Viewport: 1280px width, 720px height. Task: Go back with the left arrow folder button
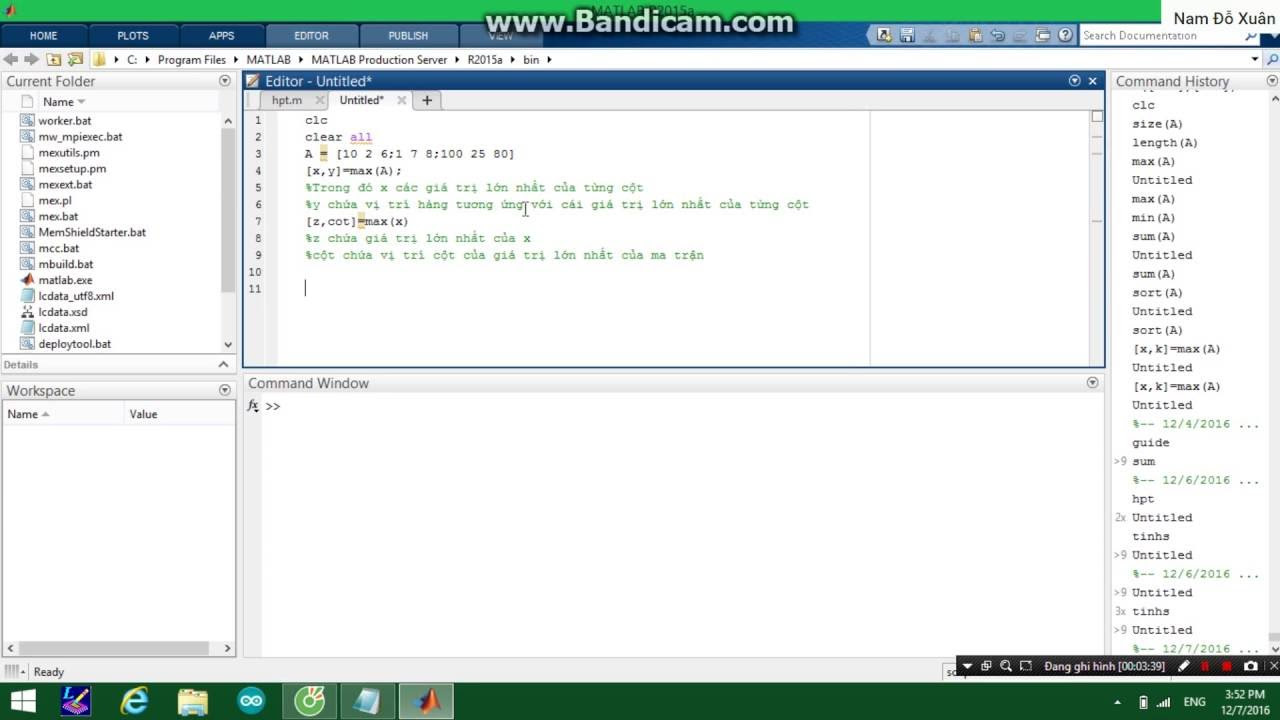11,59
